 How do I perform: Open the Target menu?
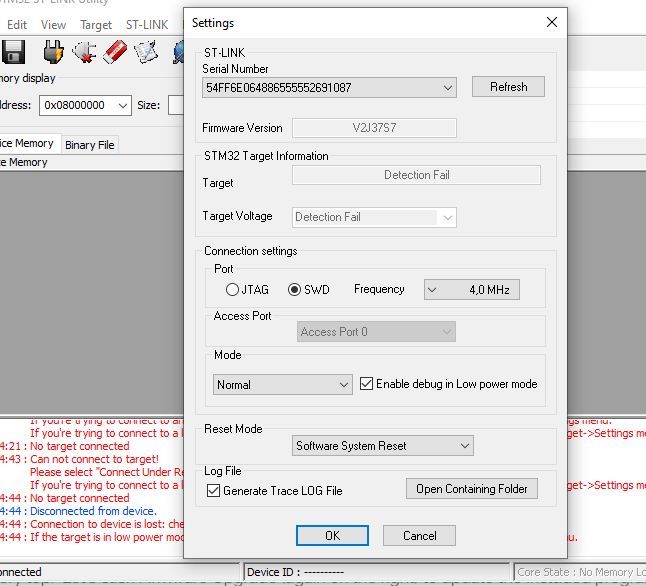coord(96,25)
